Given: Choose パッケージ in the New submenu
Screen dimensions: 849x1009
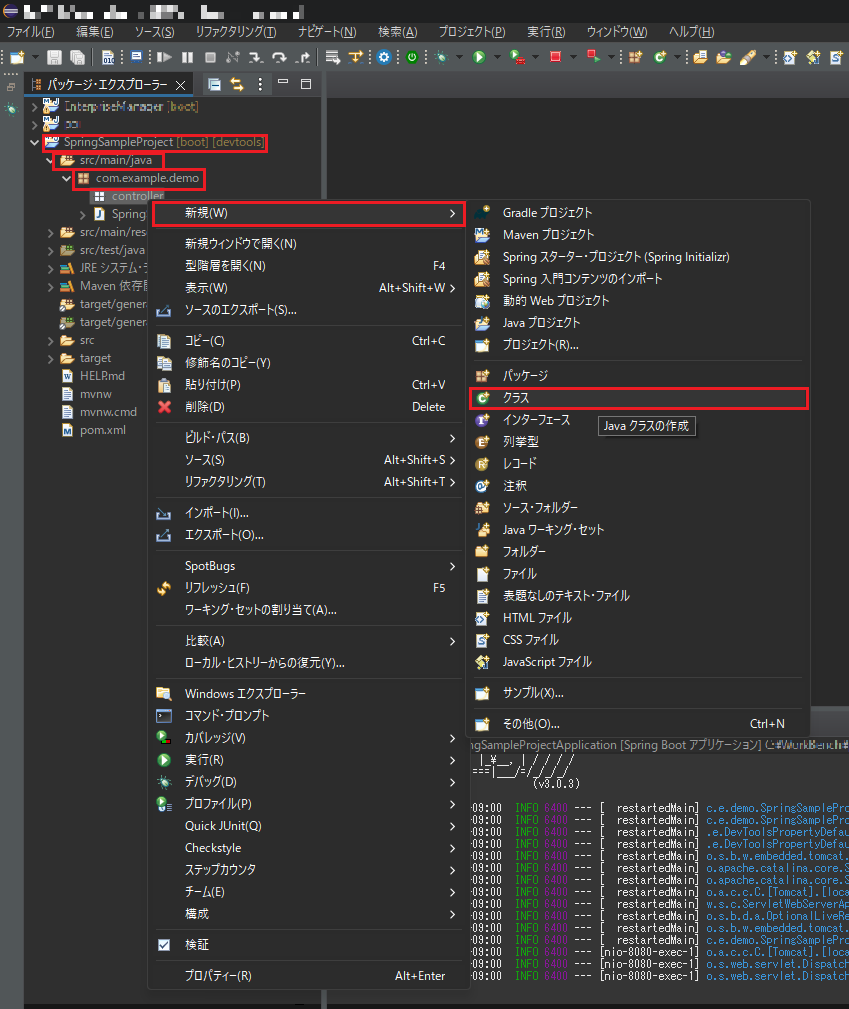Looking at the screenshot, I should pos(639,376).
